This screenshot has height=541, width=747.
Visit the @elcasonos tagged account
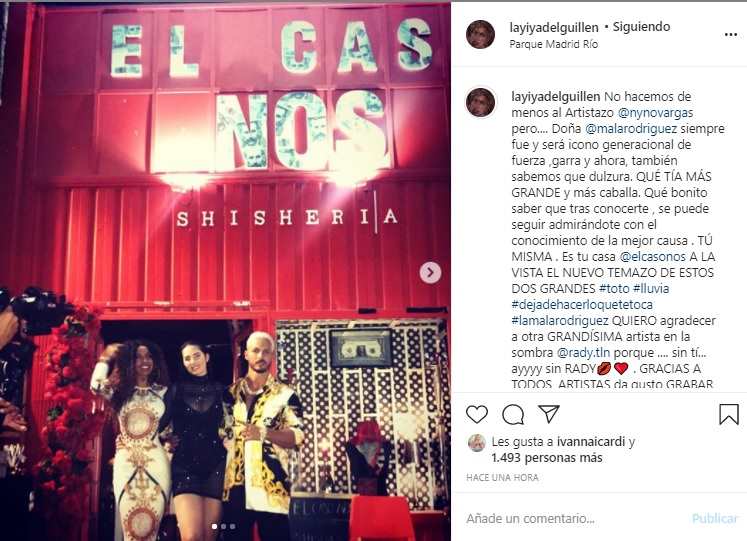[x=652, y=257]
